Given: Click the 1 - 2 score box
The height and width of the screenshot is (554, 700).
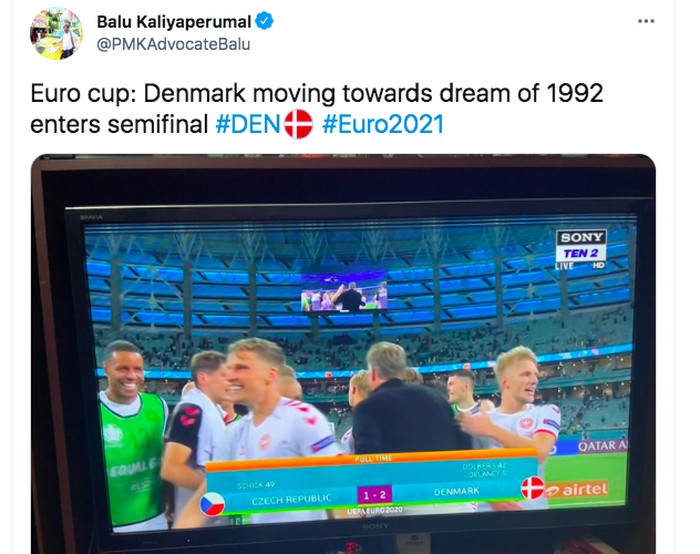Looking at the screenshot, I should [x=375, y=495].
